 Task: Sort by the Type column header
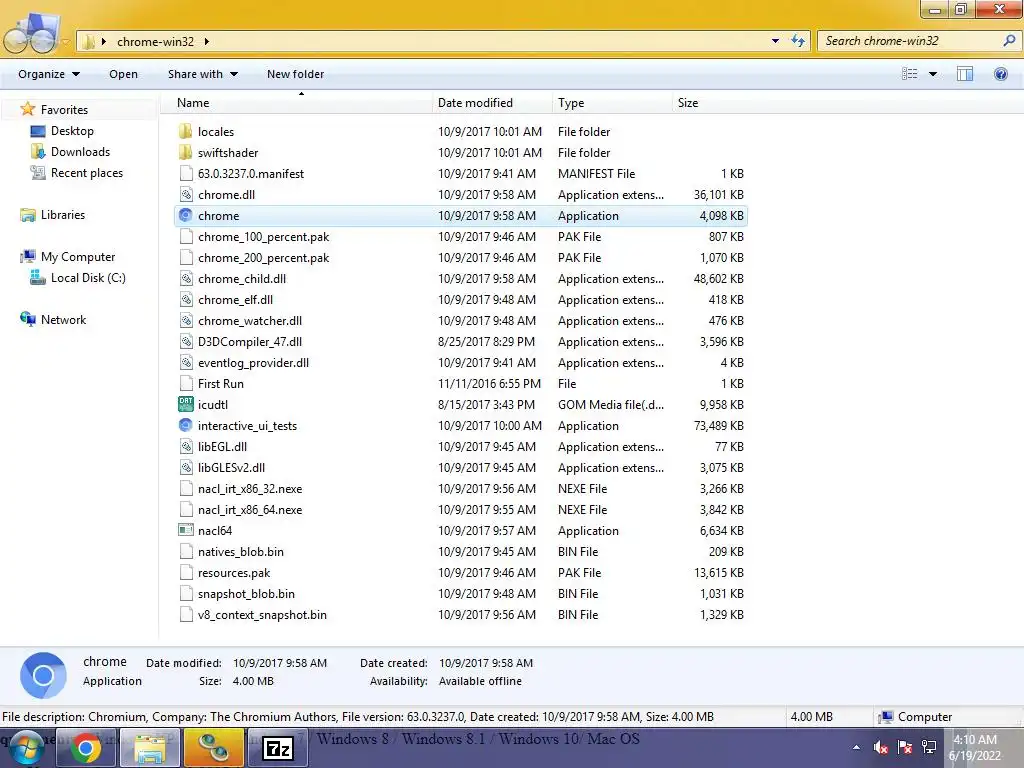point(612,103)
